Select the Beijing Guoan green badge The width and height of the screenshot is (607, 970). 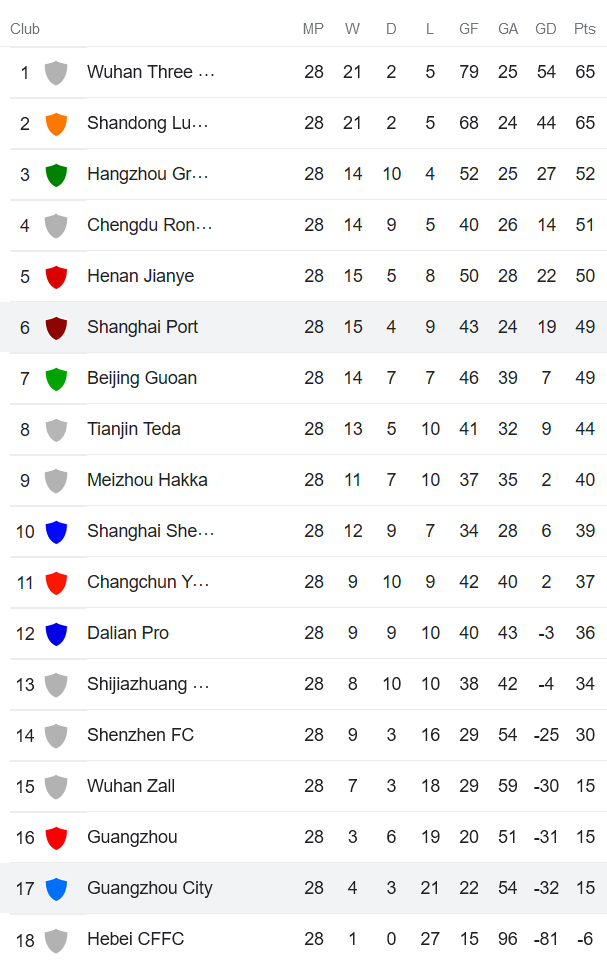(56, 378)
